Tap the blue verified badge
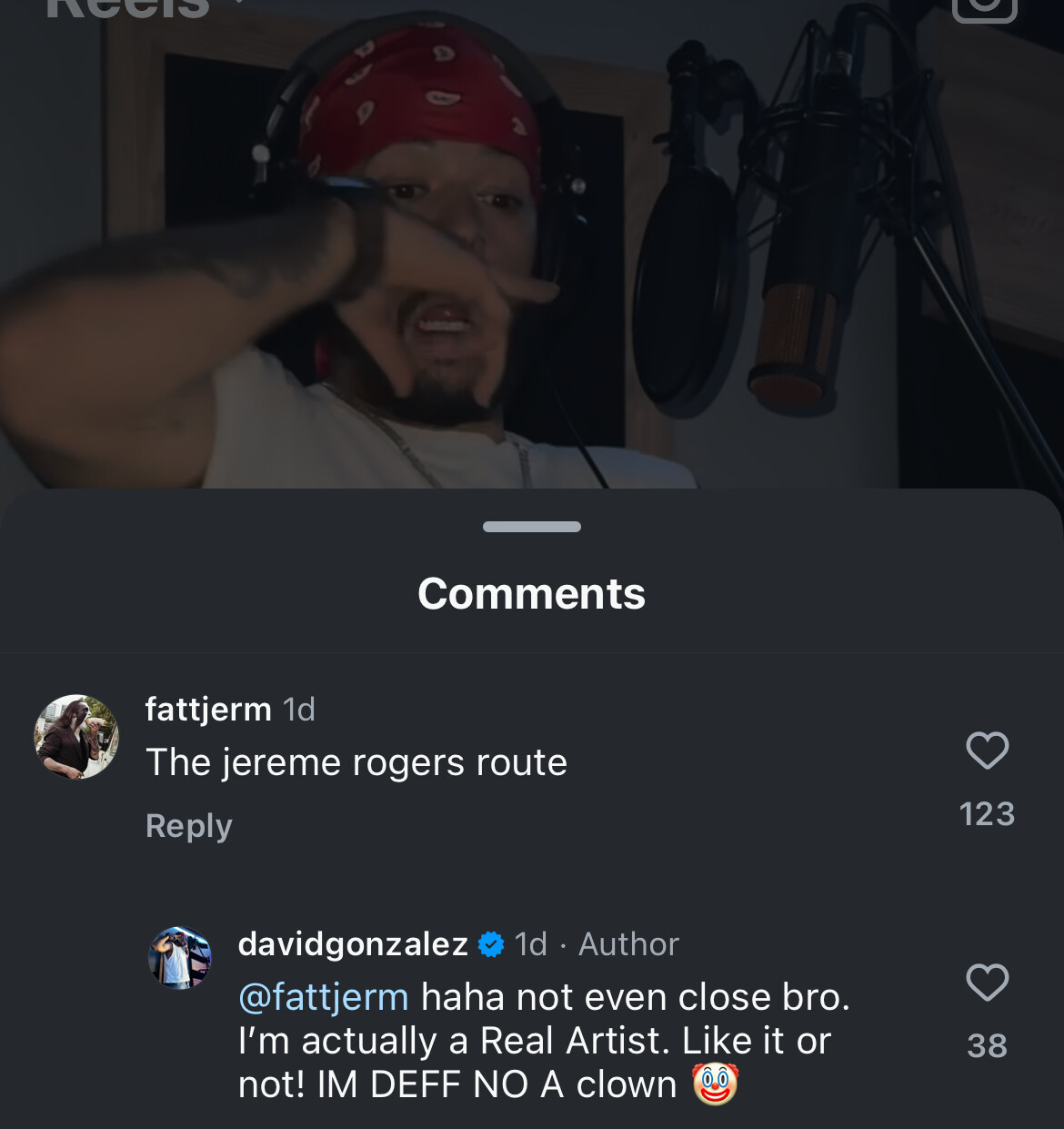1064x1129 pixels. (x=491, y=945)
